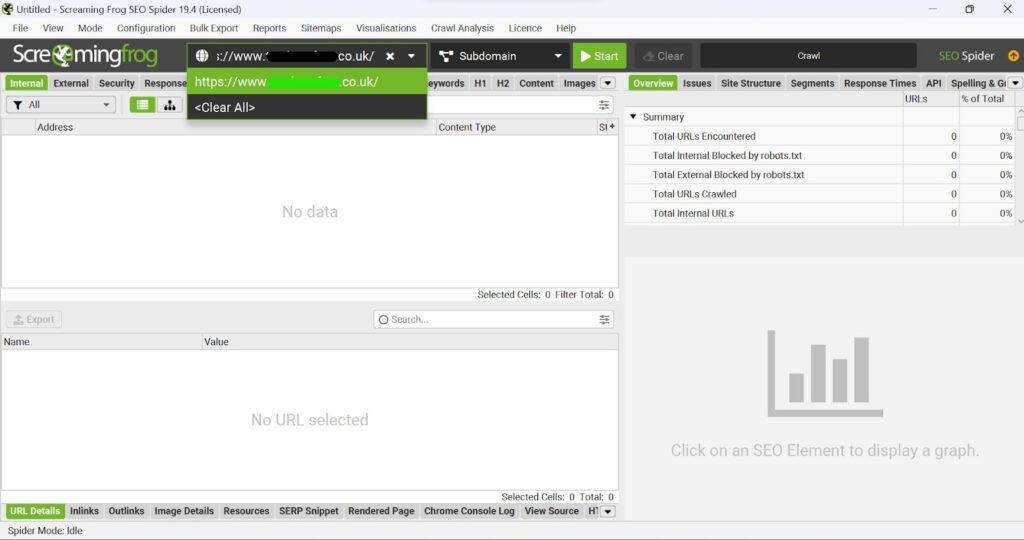
Task: Switch to the Inlinks tab
Action: pyautogui.click(x=84, y=511)
